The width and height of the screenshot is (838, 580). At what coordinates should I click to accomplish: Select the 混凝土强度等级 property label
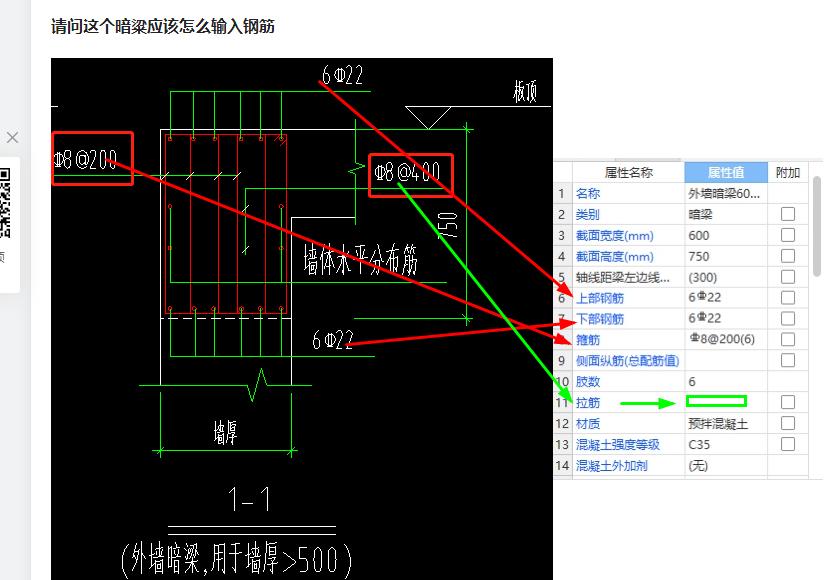tap(618, 445)
